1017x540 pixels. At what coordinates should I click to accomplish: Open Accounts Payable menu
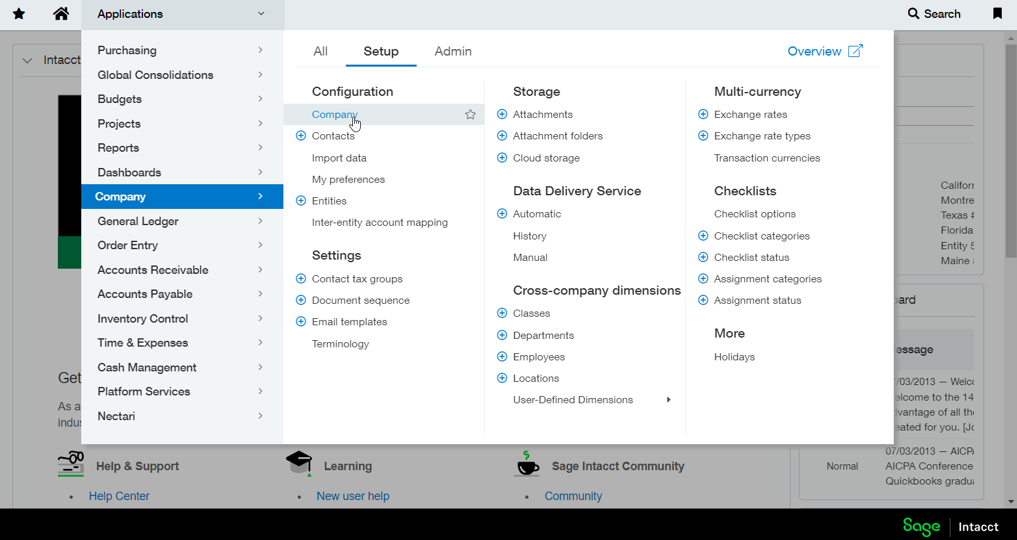[x=182, y=294]
